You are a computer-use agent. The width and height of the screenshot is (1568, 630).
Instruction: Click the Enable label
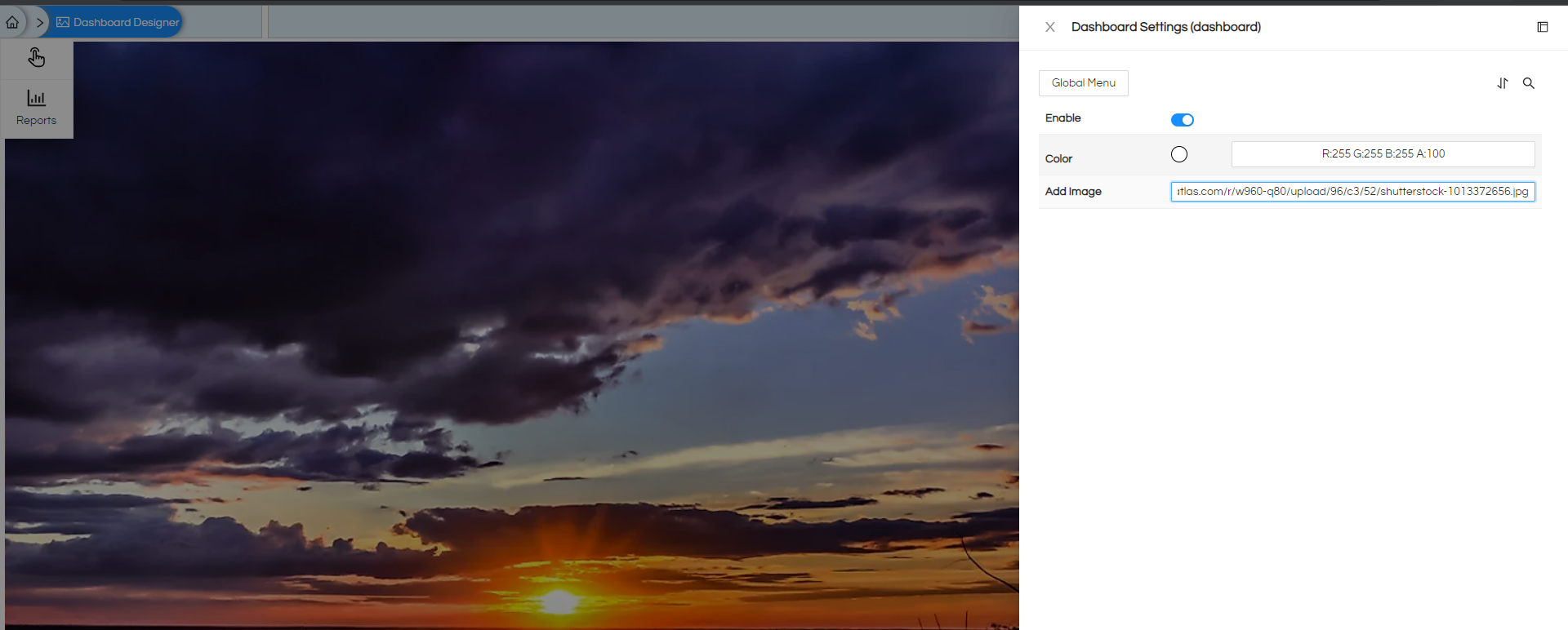pos(1063,118)
